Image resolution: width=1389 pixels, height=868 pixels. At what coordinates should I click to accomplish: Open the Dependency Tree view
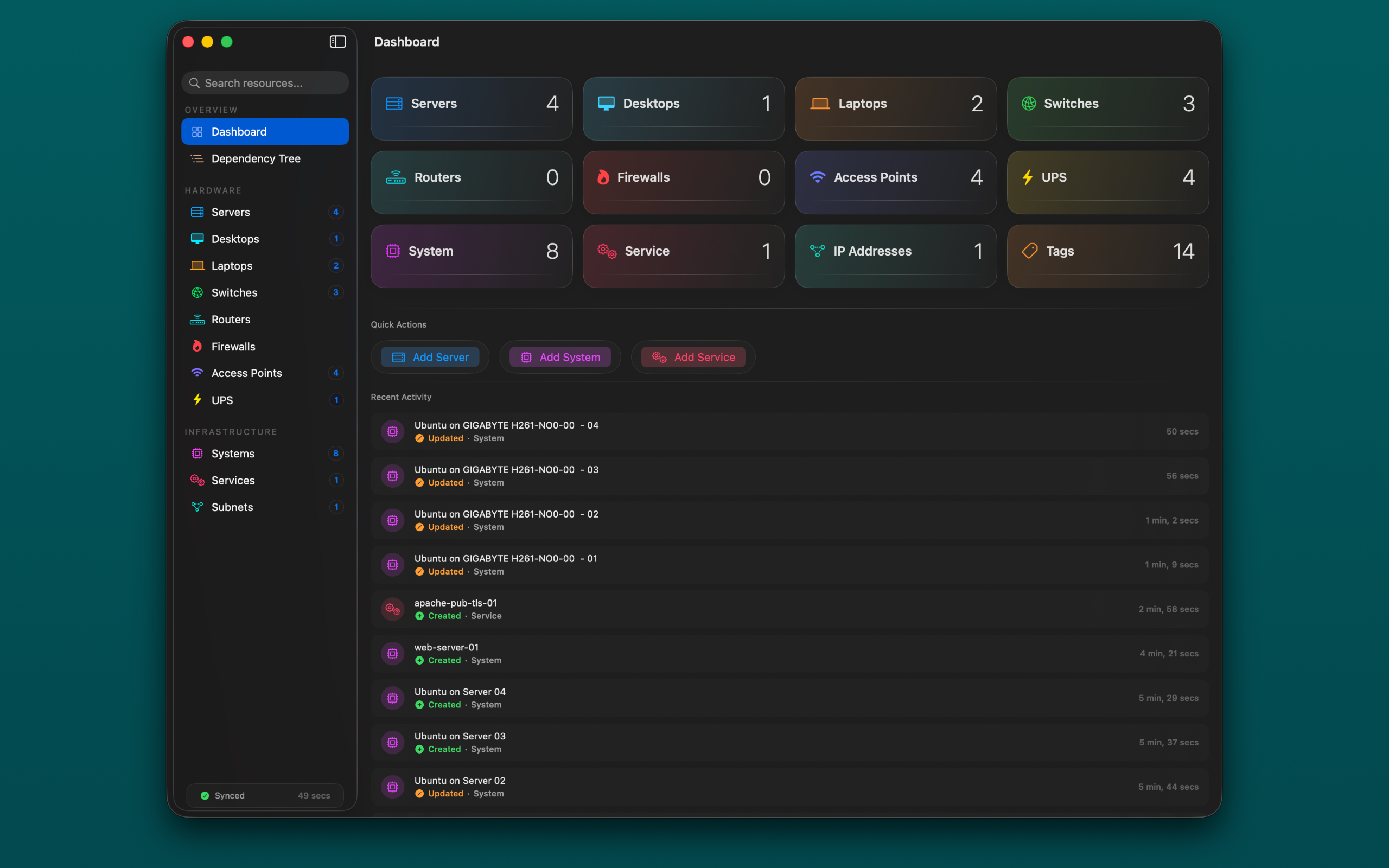click(x=256, y=158)
